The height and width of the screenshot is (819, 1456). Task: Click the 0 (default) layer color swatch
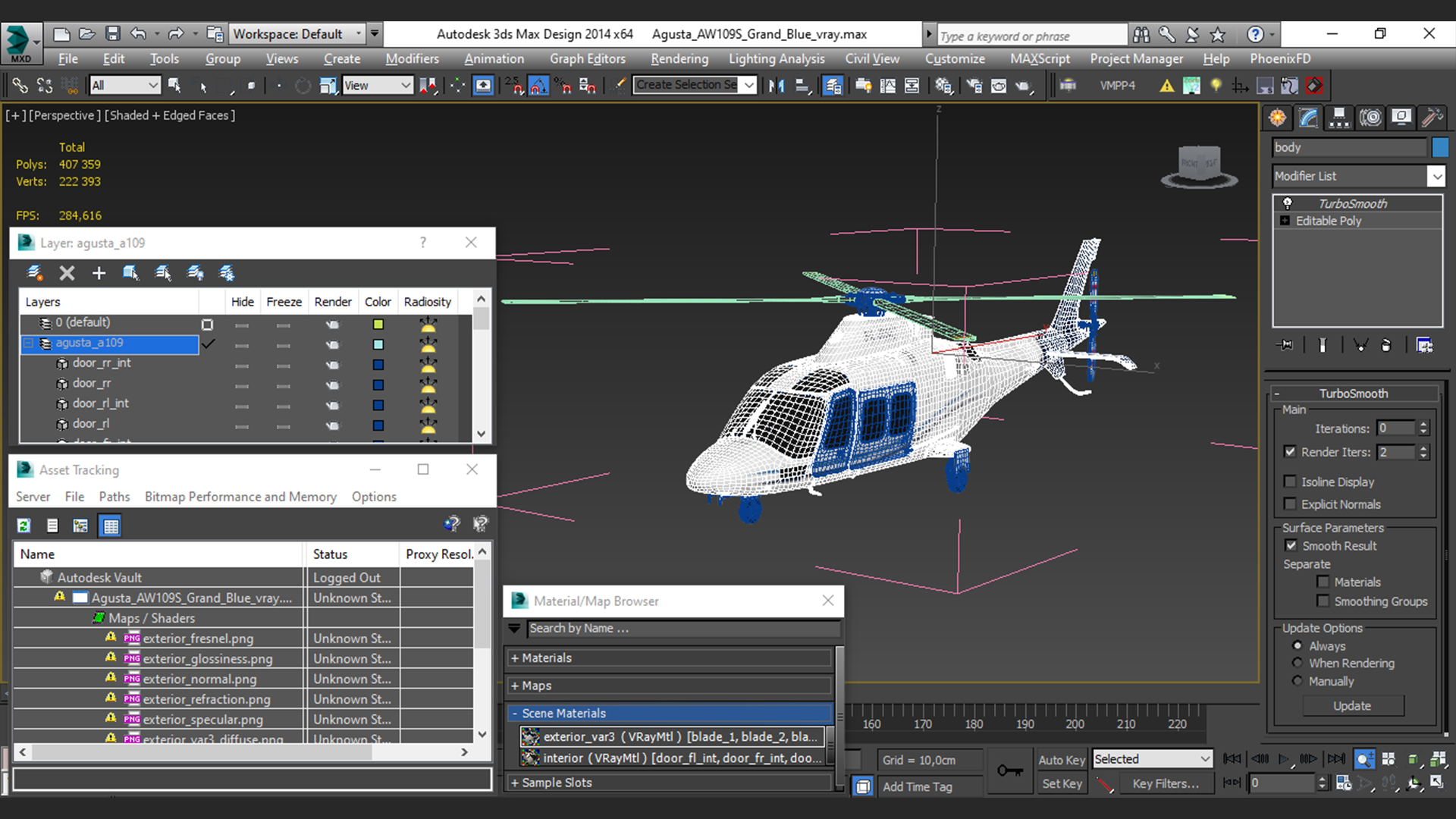pyautogui.click(x=378, y=325)
